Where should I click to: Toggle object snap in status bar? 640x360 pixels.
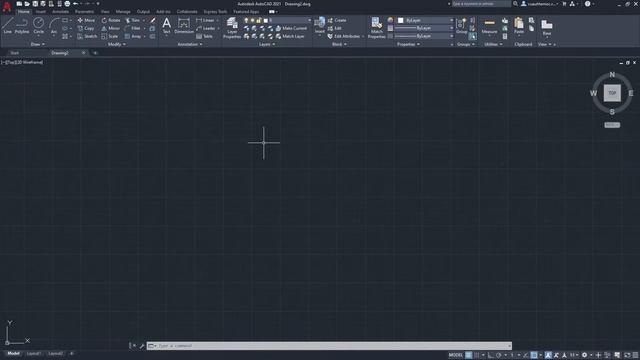[x=534, y=355]
